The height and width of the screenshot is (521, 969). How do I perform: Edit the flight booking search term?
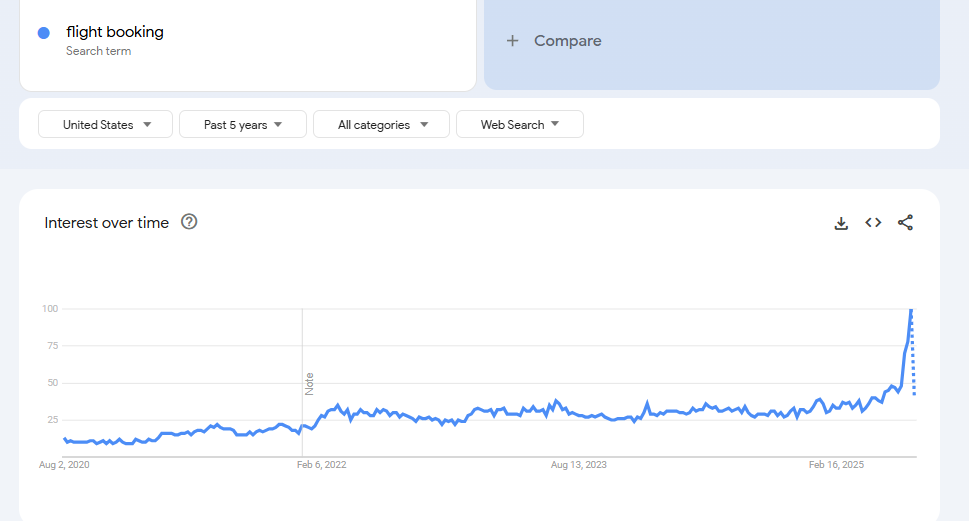pyautogui.click(x=115, y=32)
